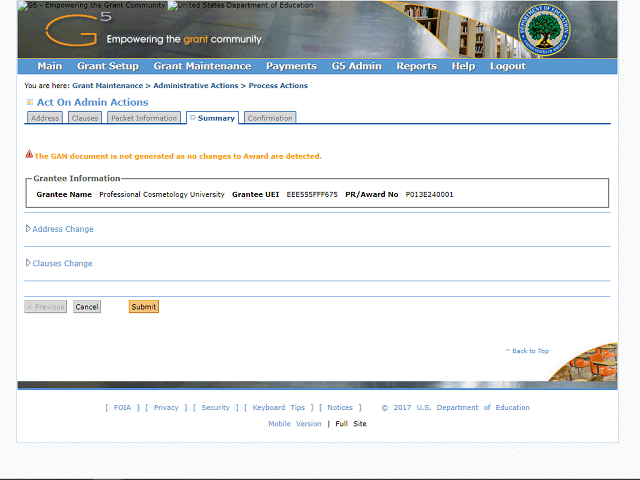The height and width of the screenshot is (480, 640).
Task: Click the Cancel button
Action: (x=87, y=307)
